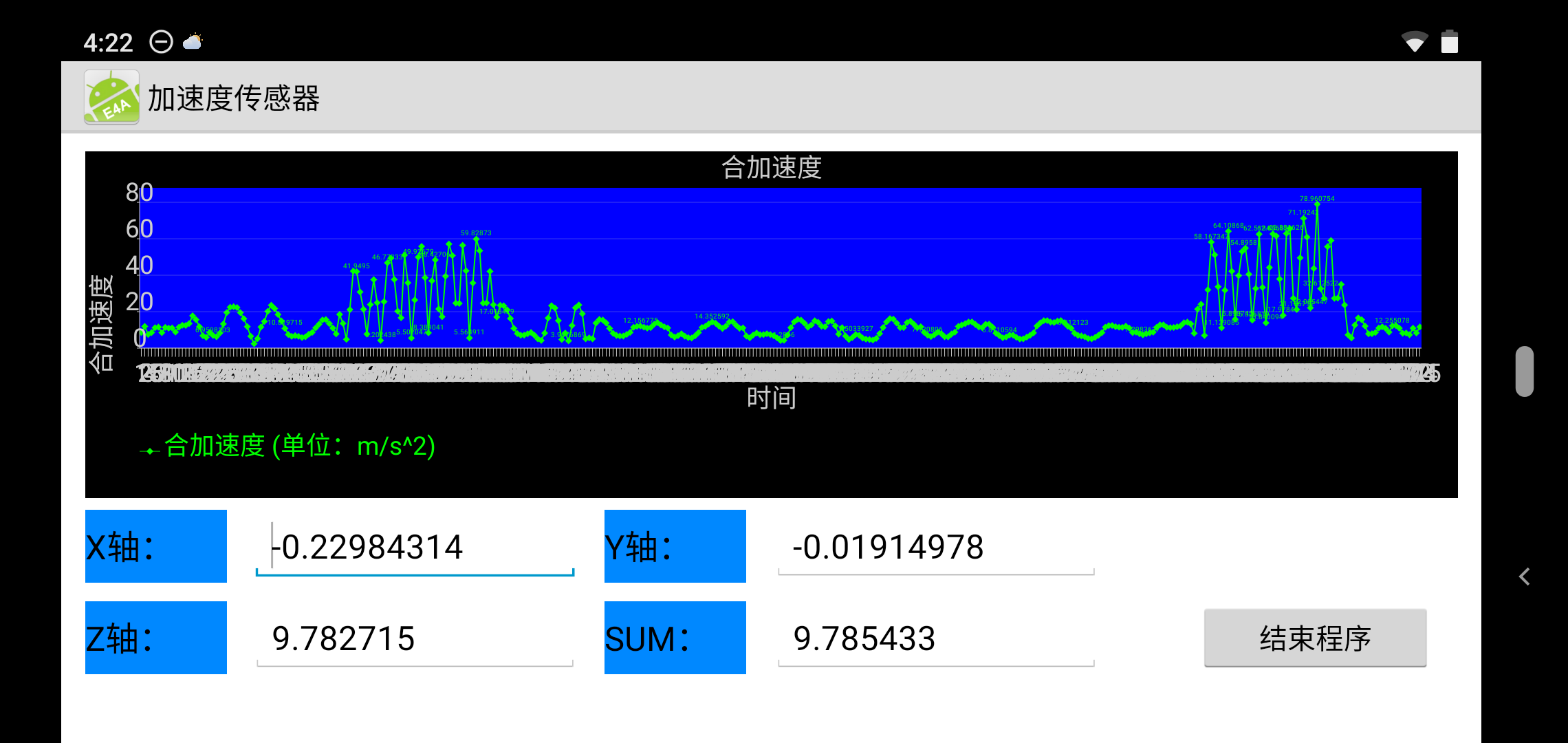Tap the navigation bar pill handle
Image resolution: width=1568 pixels, height=743 pixels.
point(1524,371)
